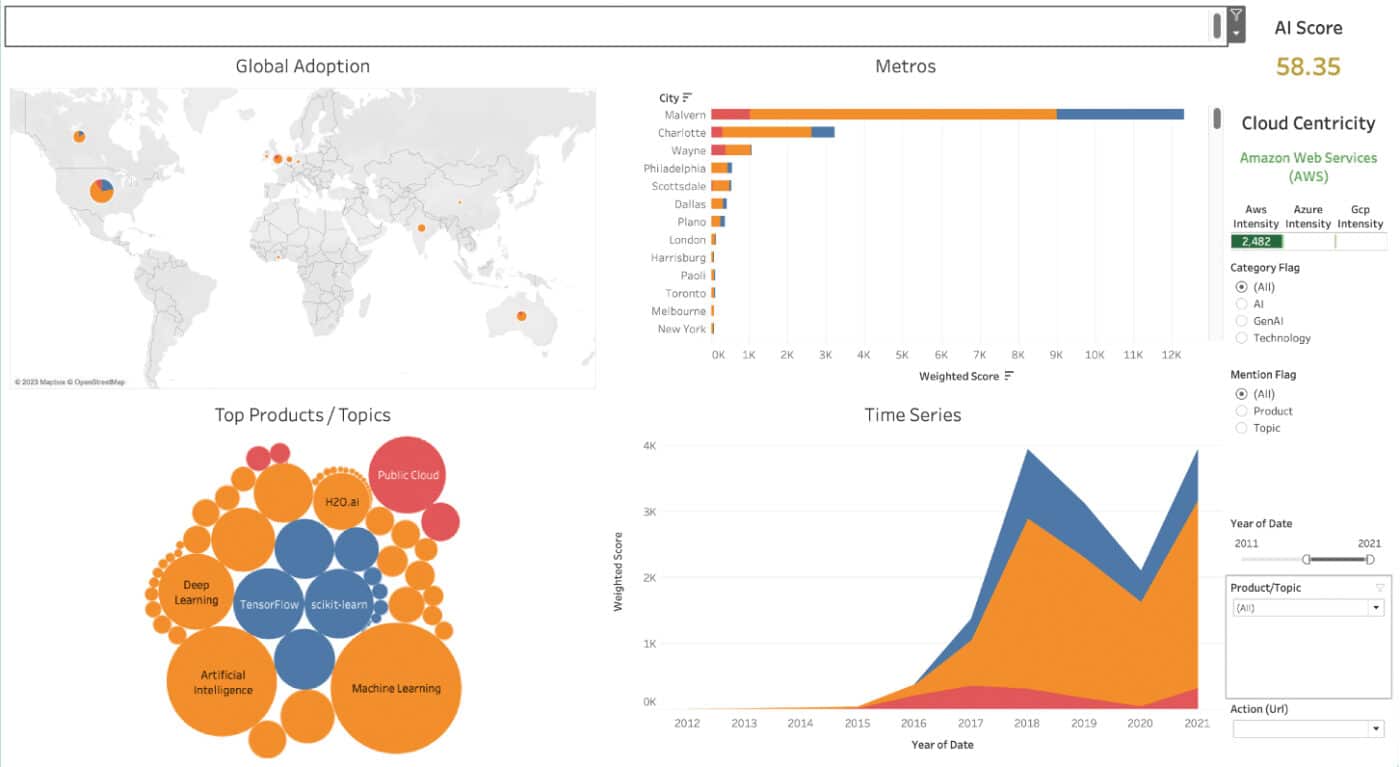Image resolution: width=1400 pixels, height=767 pixels.
Task: Click the Amazon Web Services (AWS) link
Action: tap(1308, 165)
